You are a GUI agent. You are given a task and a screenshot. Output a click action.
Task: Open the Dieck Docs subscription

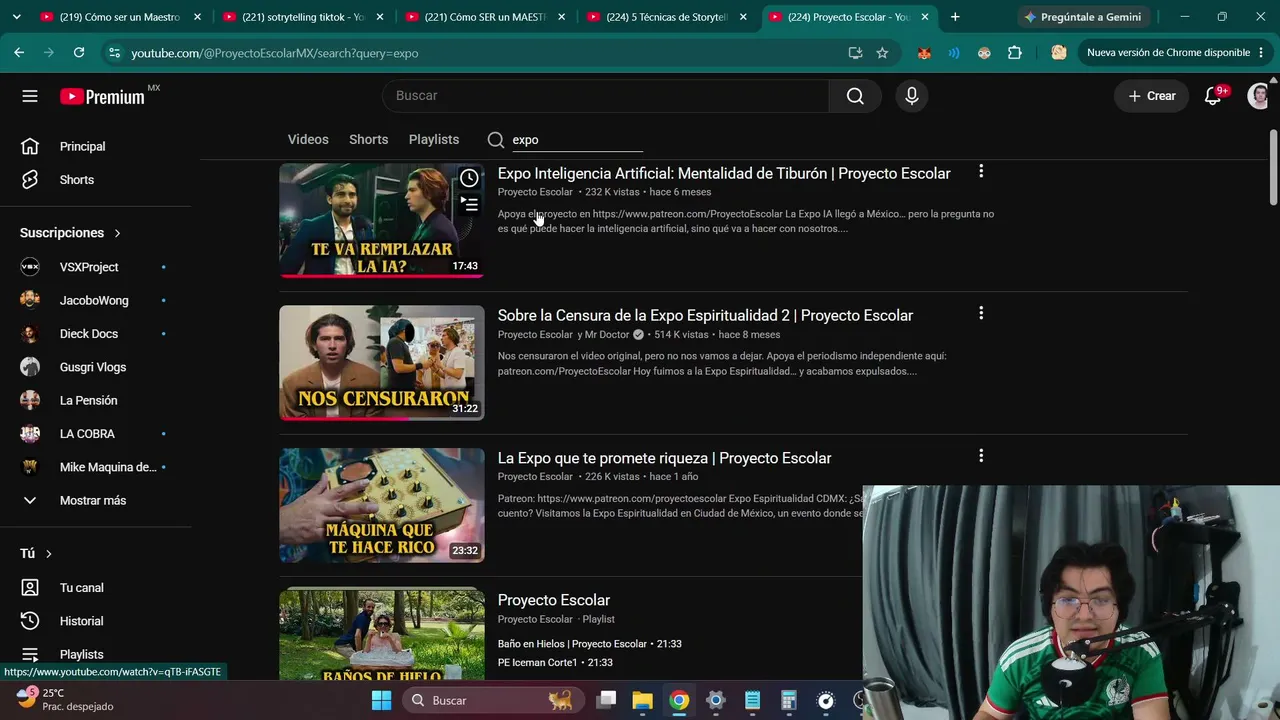click(89, 334)
